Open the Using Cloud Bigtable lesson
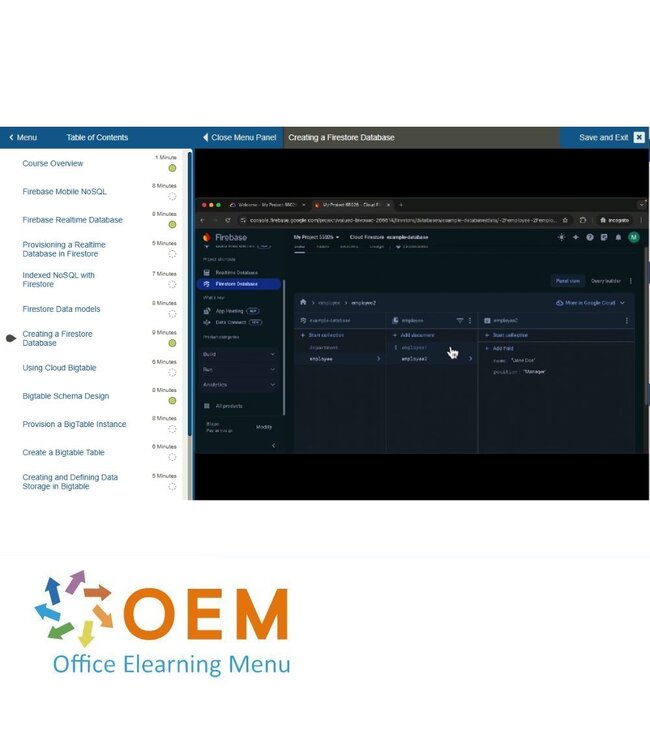This screenshot has height=750, width=650. click(60, 368)
